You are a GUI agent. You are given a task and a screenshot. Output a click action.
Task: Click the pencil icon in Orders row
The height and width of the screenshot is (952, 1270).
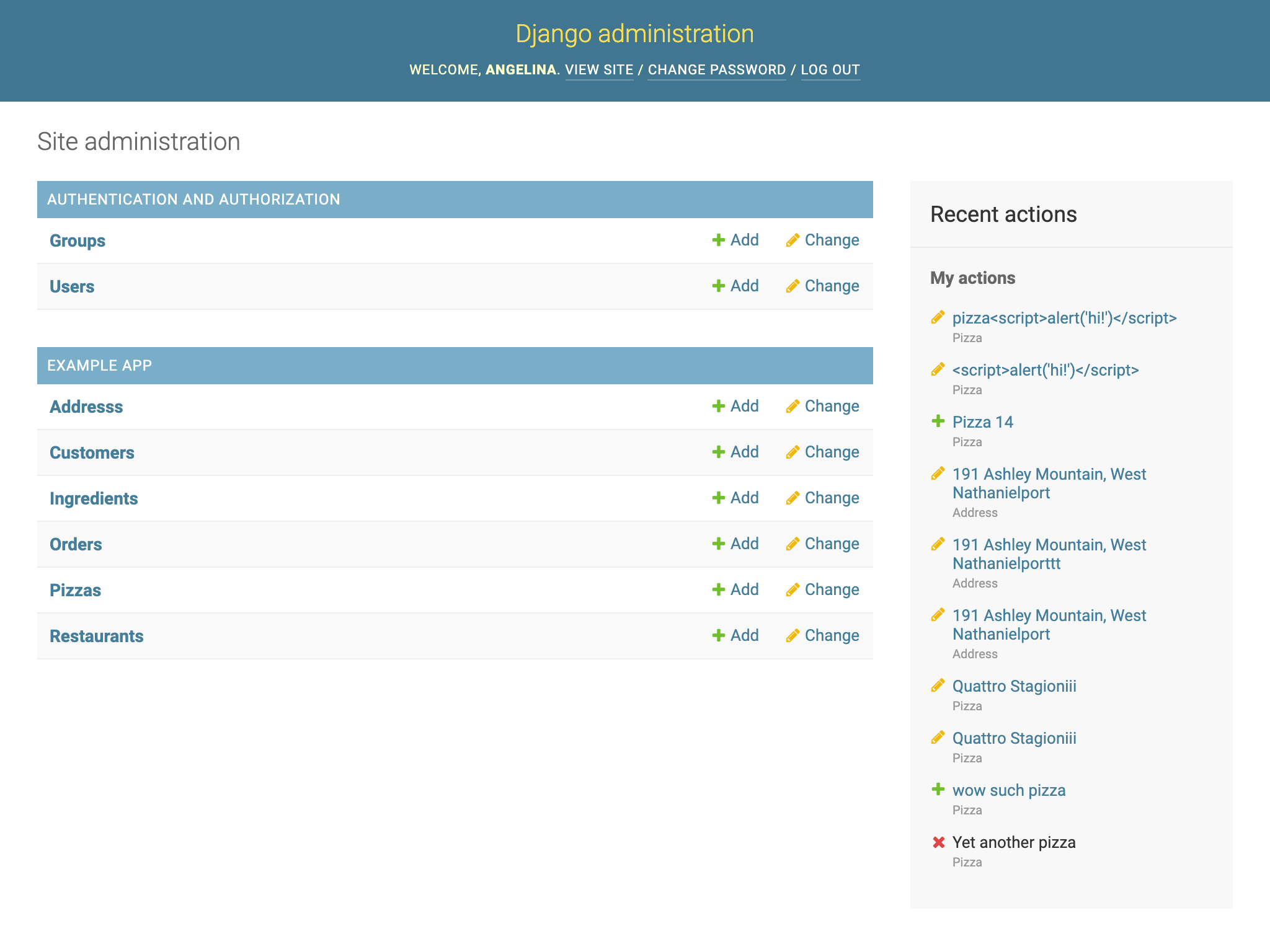click(x=793, y=544)
